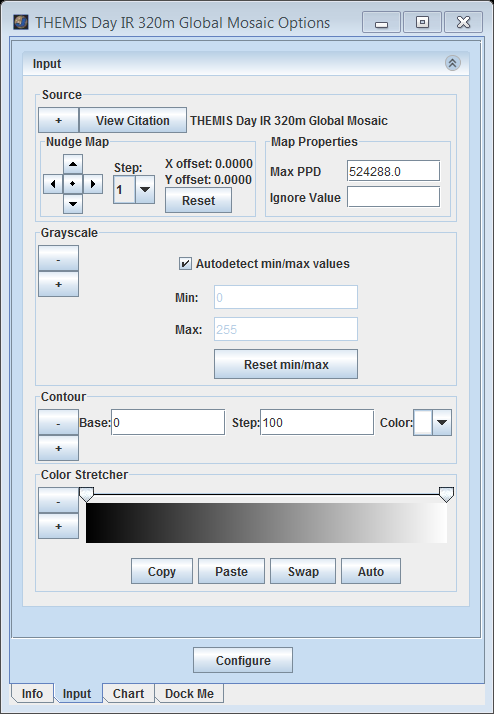Paste the color stretch
The height and width of the screenshot is (714, 494).
click(231, 571)
